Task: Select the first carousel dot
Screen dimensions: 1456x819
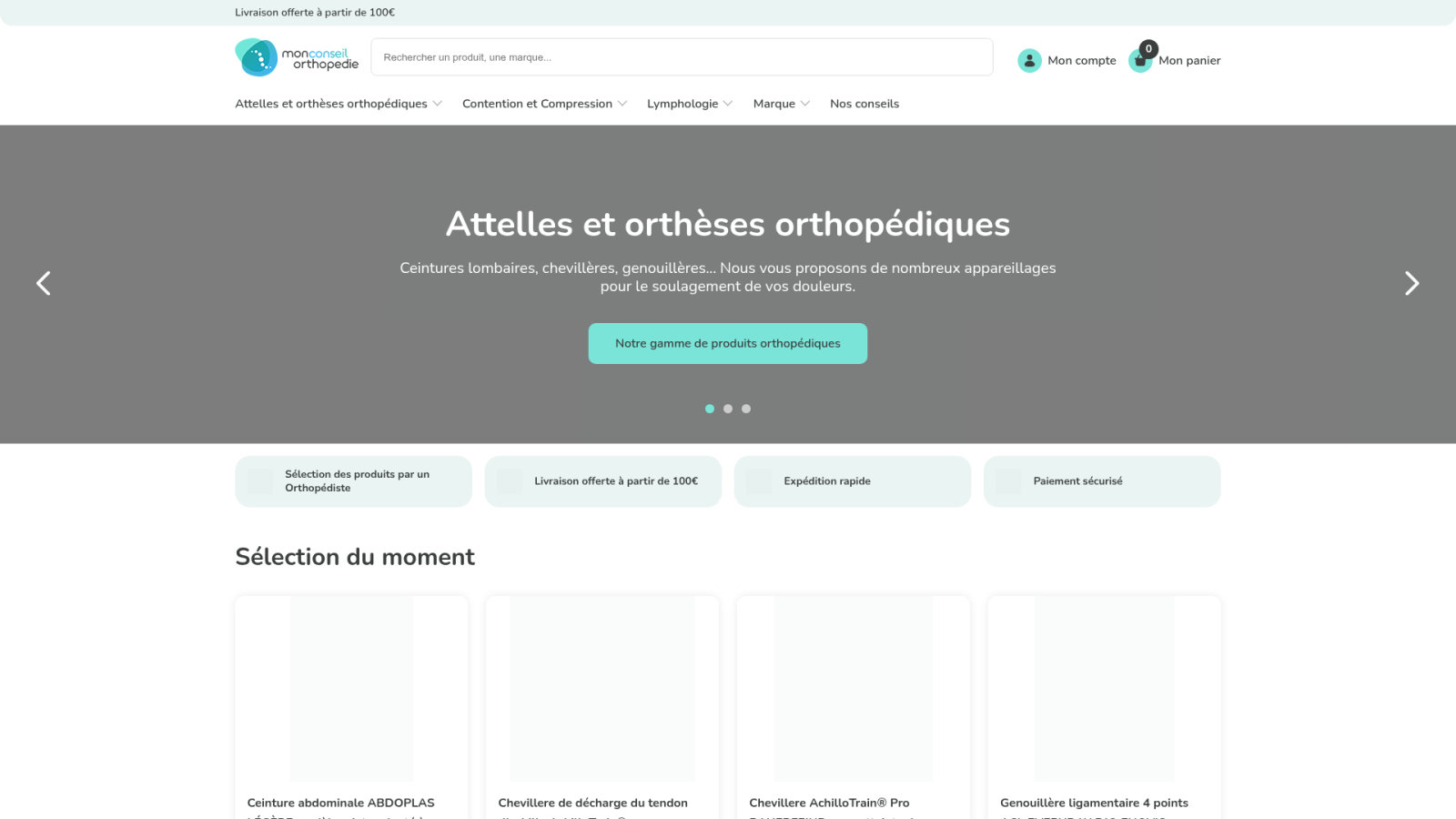Action: click(x=710, y=409)
